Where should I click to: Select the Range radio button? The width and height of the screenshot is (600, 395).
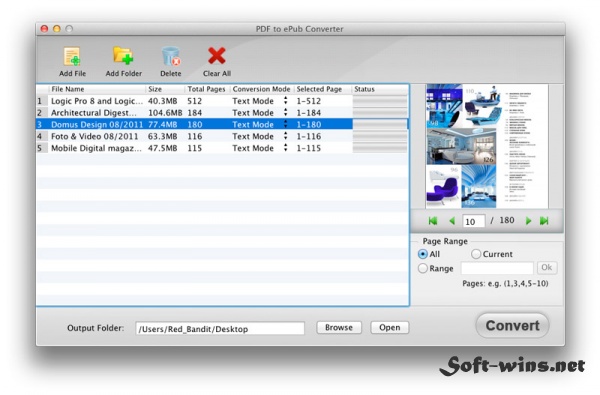point(422,268)
